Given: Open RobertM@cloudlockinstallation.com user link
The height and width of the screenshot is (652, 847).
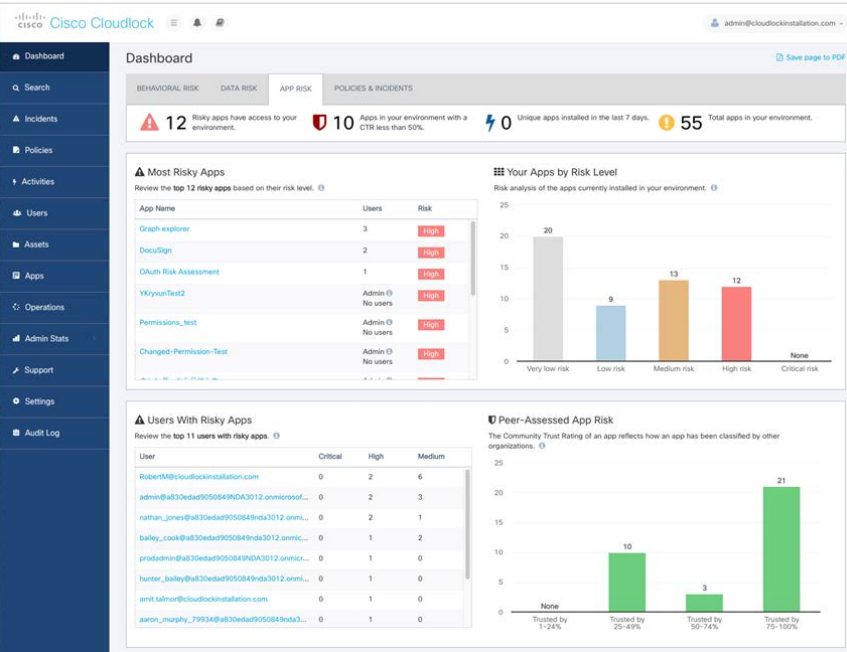Looking at the screenshot, I should [x=199, y=477].
